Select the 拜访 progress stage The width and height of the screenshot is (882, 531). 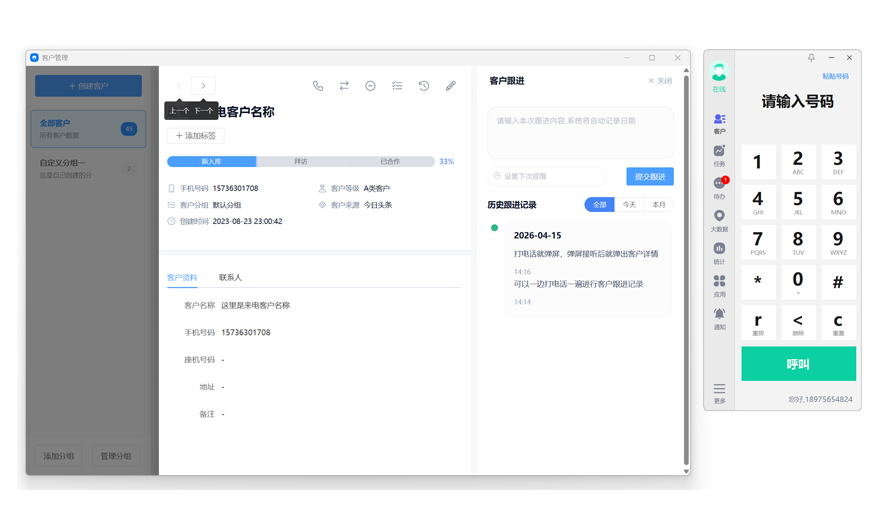[300, 161]
